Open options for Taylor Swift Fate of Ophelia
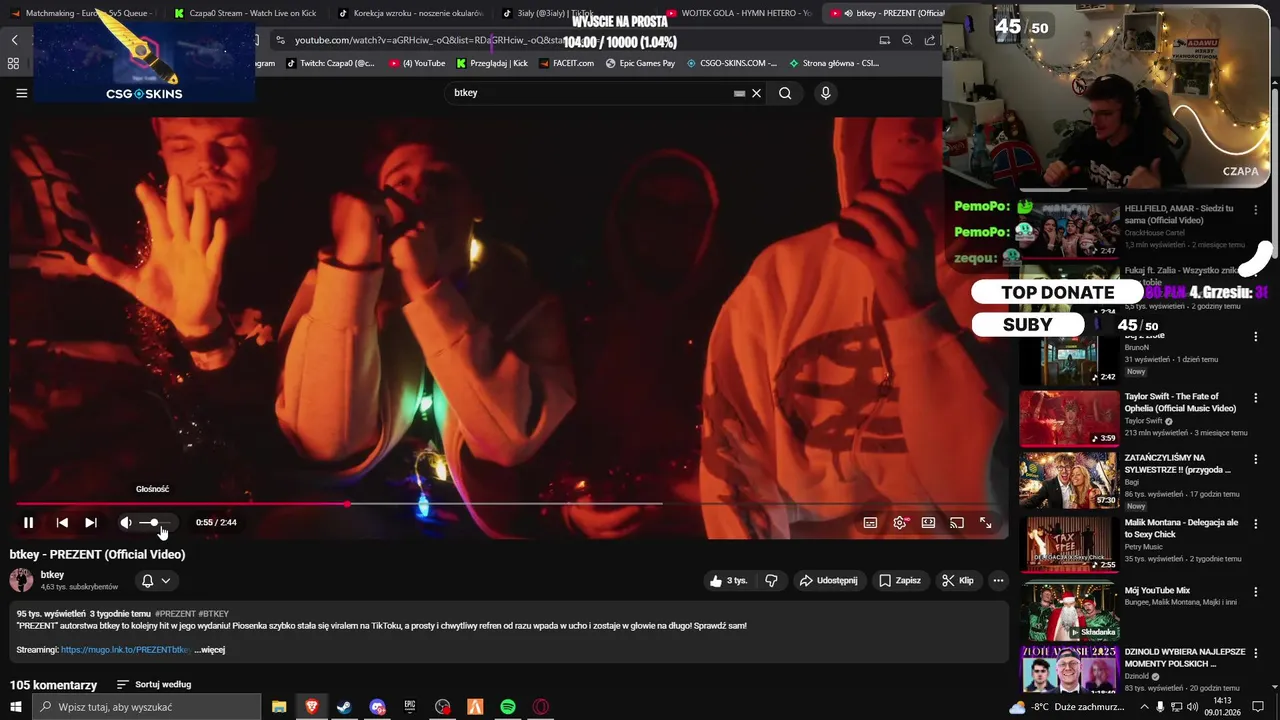This screenshot has height=720, width=1280. pos(1255,398)
